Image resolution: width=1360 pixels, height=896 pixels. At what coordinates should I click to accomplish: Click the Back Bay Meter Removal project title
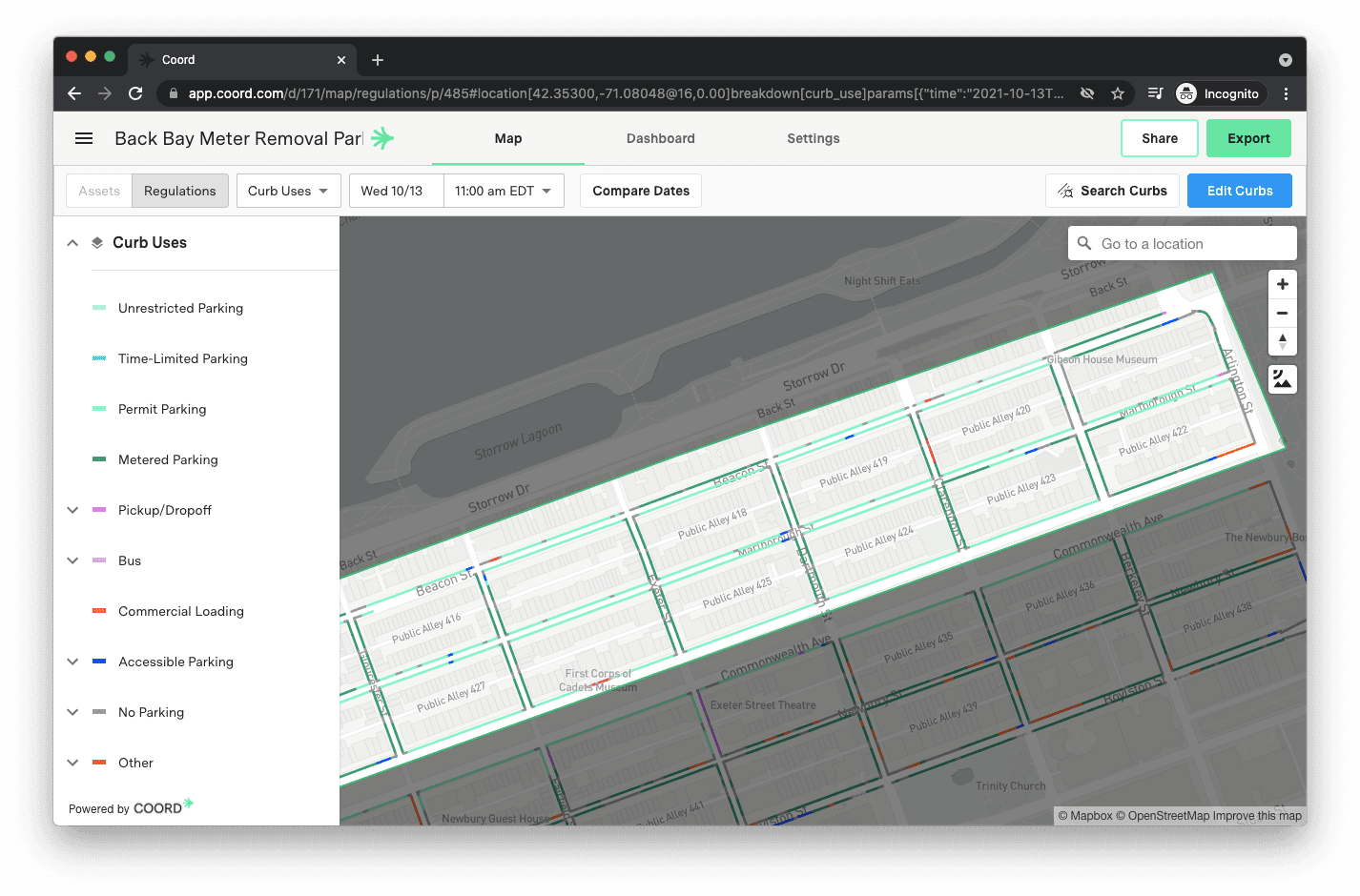coord(238,138)
